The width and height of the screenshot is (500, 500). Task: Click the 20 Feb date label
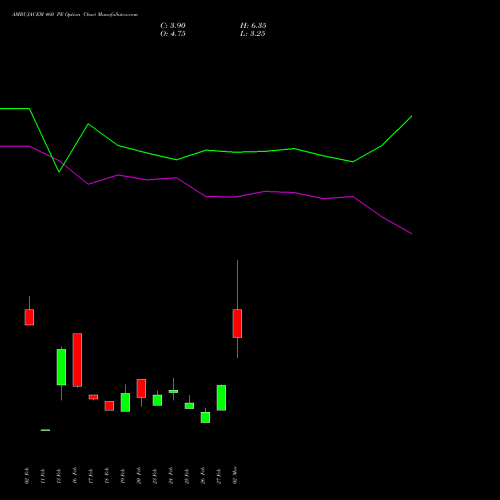(139, 476)
